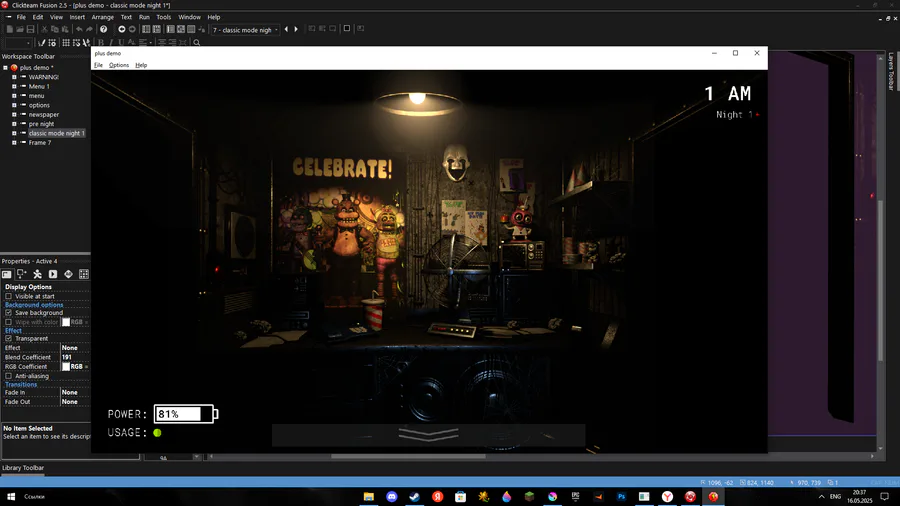Open the Movement running-man tab in Properties

pos(37,274)
